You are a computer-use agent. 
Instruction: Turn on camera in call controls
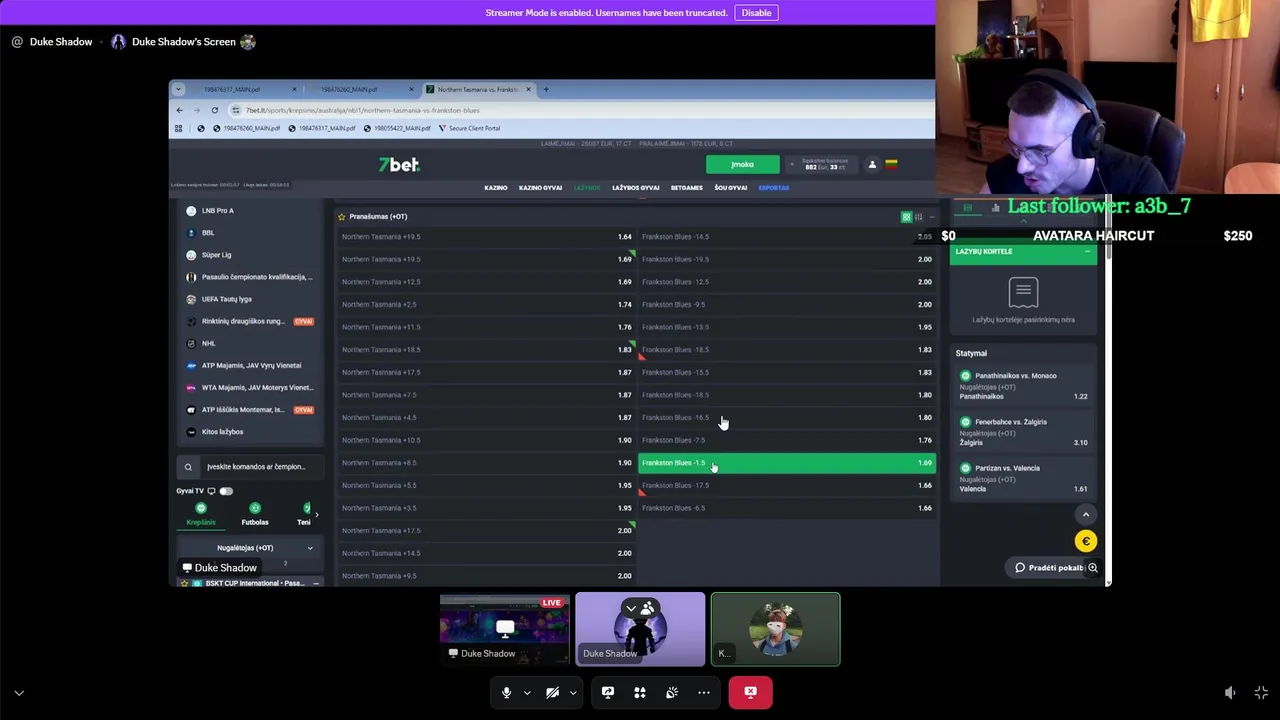coord(552,692)
